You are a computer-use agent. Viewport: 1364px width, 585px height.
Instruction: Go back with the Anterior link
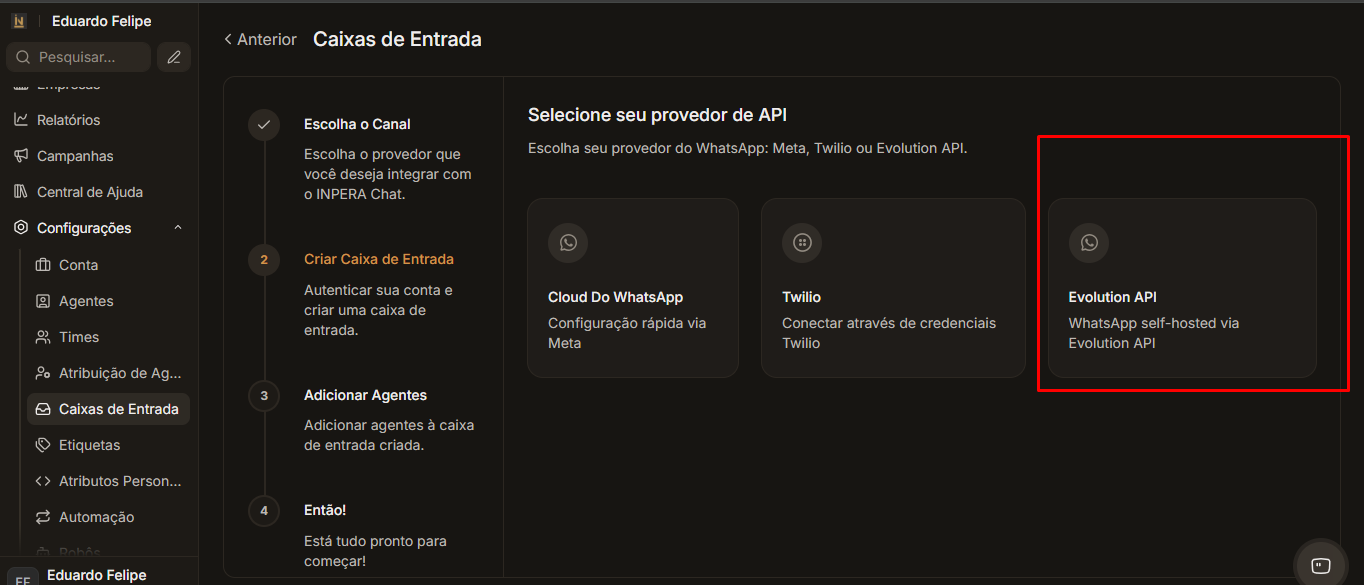(260, 39)
